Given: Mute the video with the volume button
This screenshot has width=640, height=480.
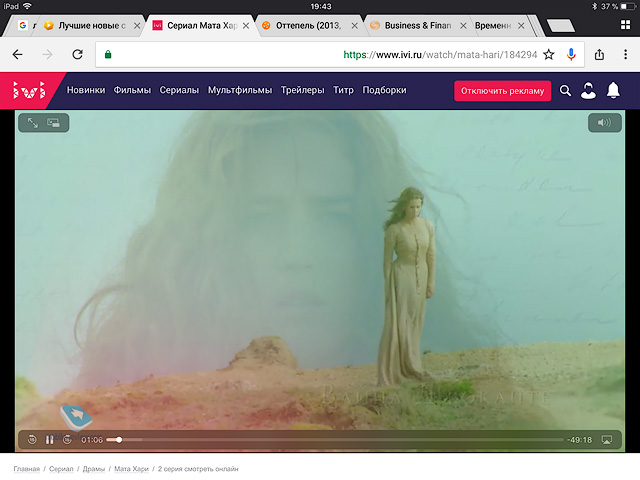Looking at the screenshot, I should pyautogui.click(x=604, y=122).
